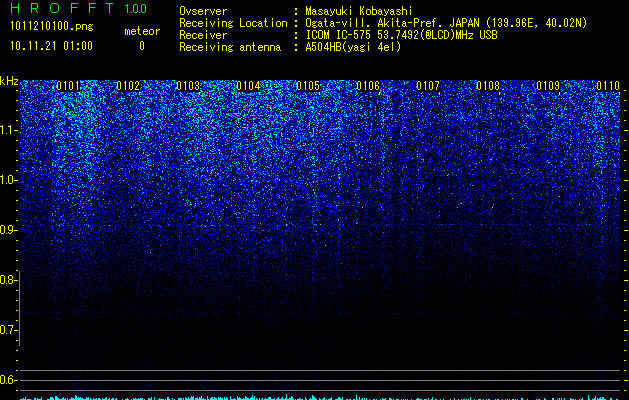Screen dimensions: 629x400
Task: Select the Ogata-vill. Akita-Pref. JAPAN location text
Action: click(x=446, y=23)
